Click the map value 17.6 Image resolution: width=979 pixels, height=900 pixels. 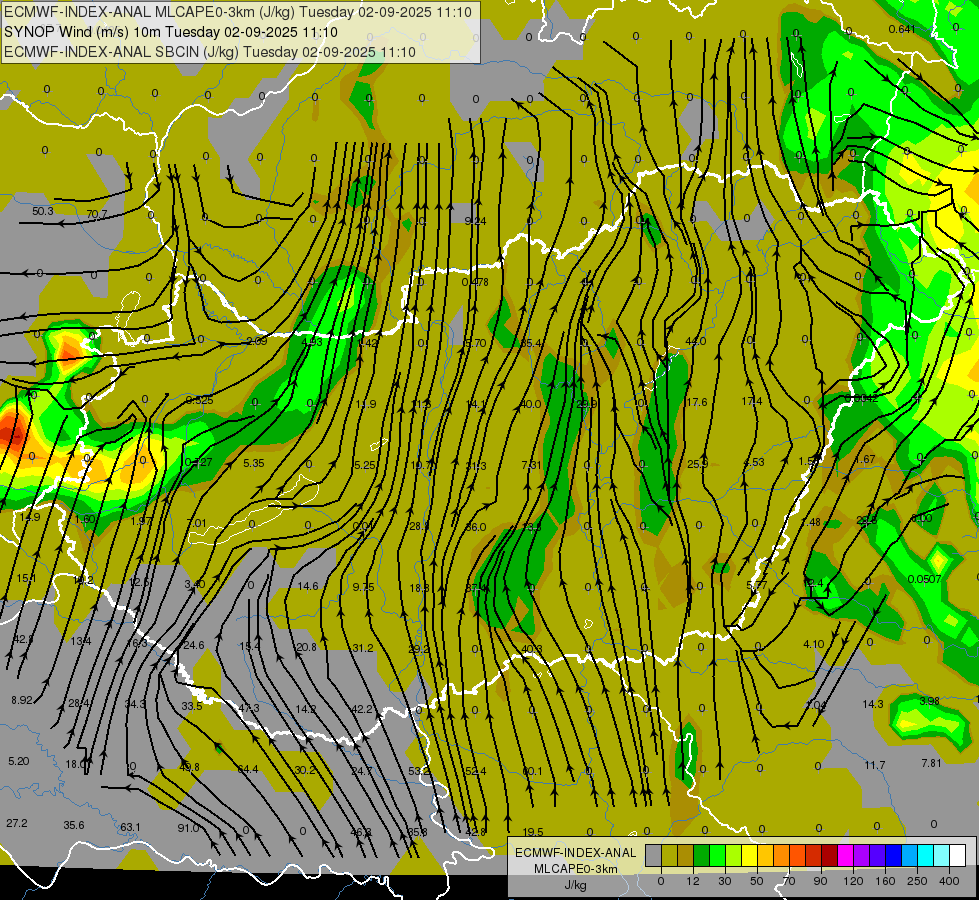point(697,402)
